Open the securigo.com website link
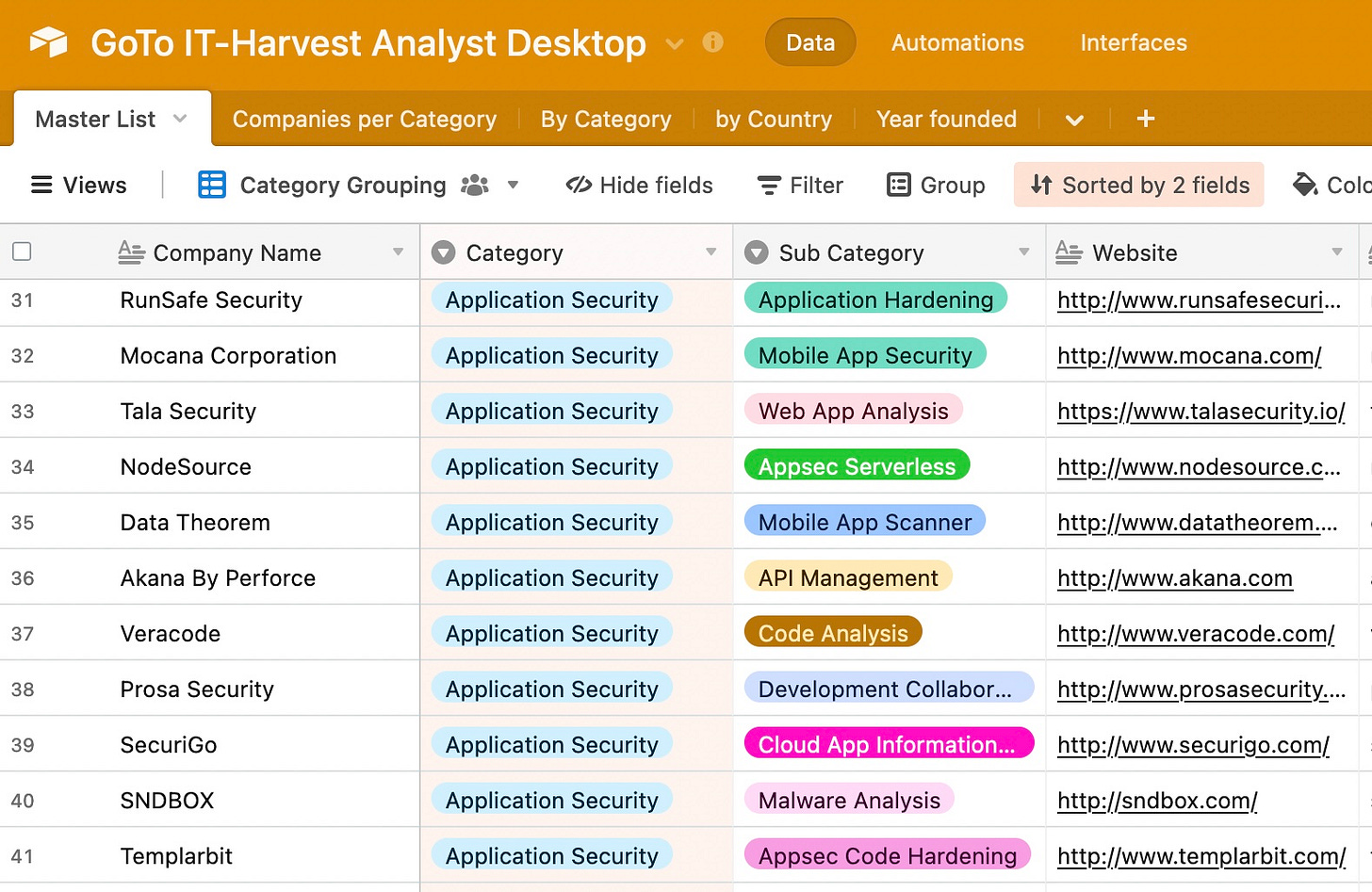 (x=1193, y=745)
